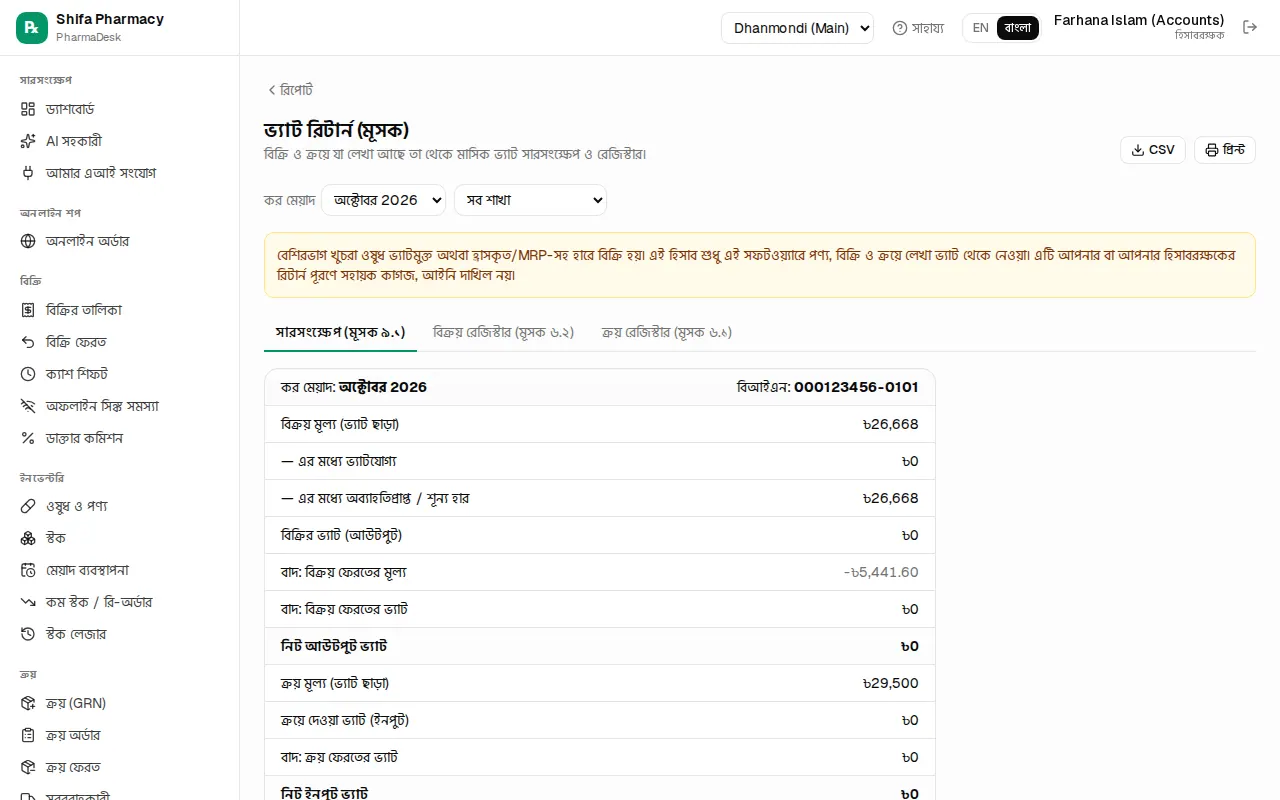Go back to রিপোর্ট reports
This screenshot has width=1280, height=800.
tap(290, 90)
